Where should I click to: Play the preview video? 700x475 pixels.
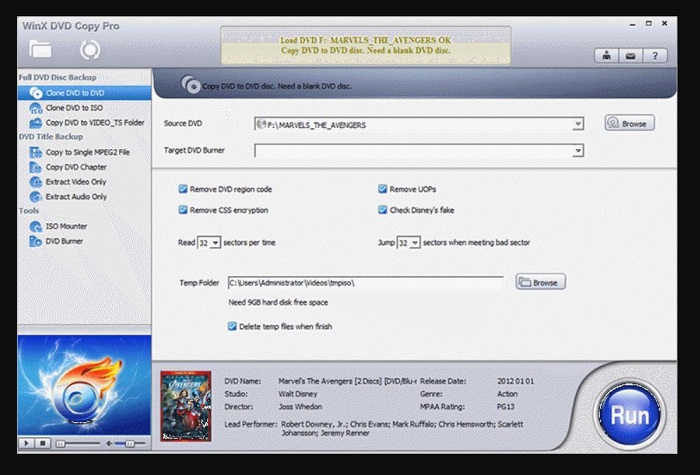(x=26, y=443)
